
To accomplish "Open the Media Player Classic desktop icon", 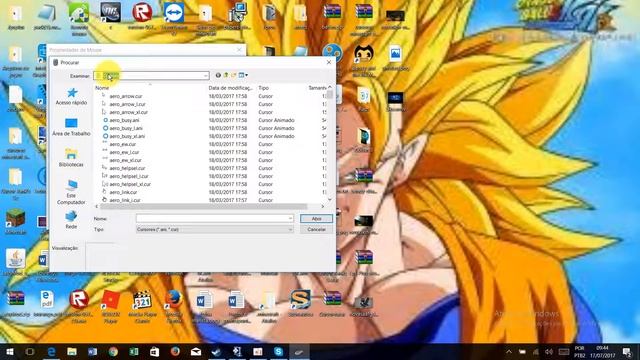I will pos(142,306).
